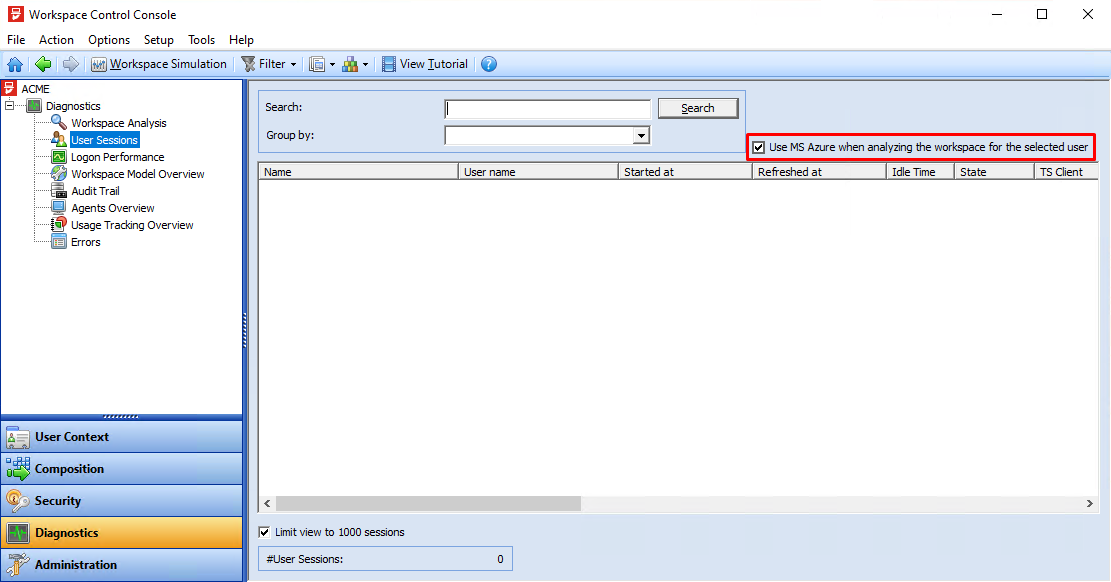Click the Logon Performance chart icon
This screenshot has height=582, width=1111.
tap(59, 157)
